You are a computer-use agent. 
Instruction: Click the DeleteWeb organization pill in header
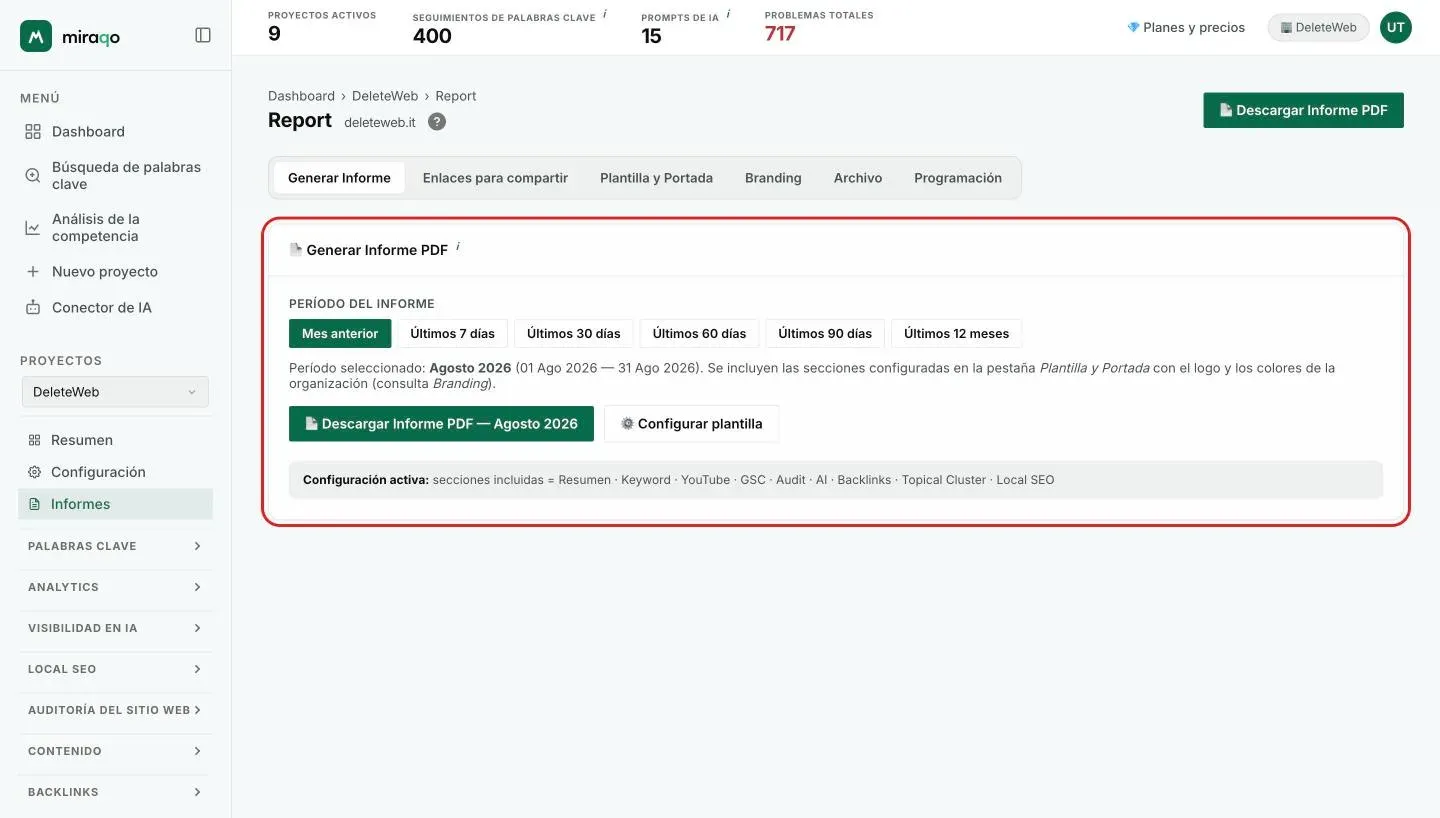[x=1318, y=28]
